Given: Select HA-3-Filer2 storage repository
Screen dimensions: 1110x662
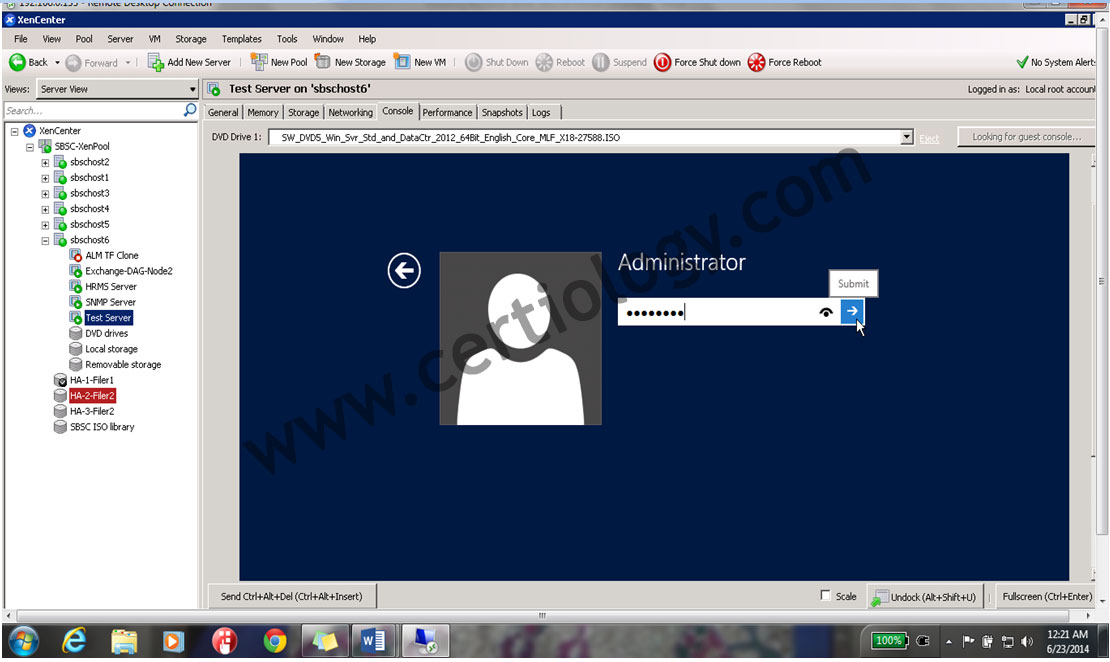Looking at the screenshot, I should point(92,411).
